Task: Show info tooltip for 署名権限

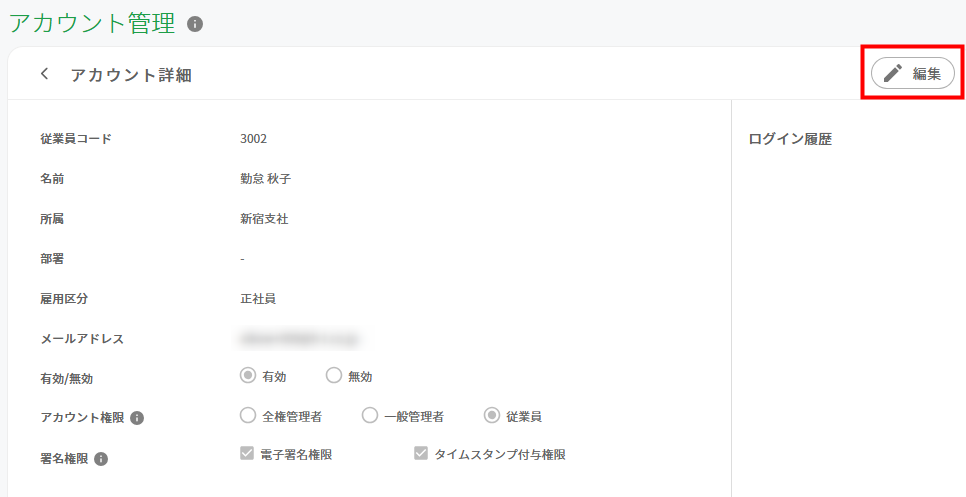Action: click(101, 459)
